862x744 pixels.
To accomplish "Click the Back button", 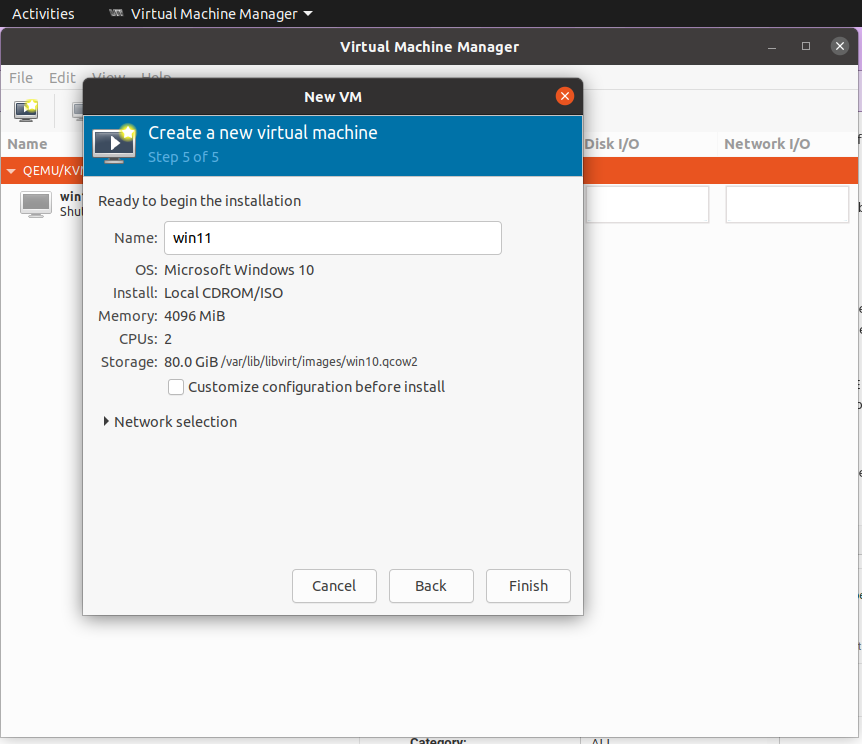I will [x=431, y=586].
